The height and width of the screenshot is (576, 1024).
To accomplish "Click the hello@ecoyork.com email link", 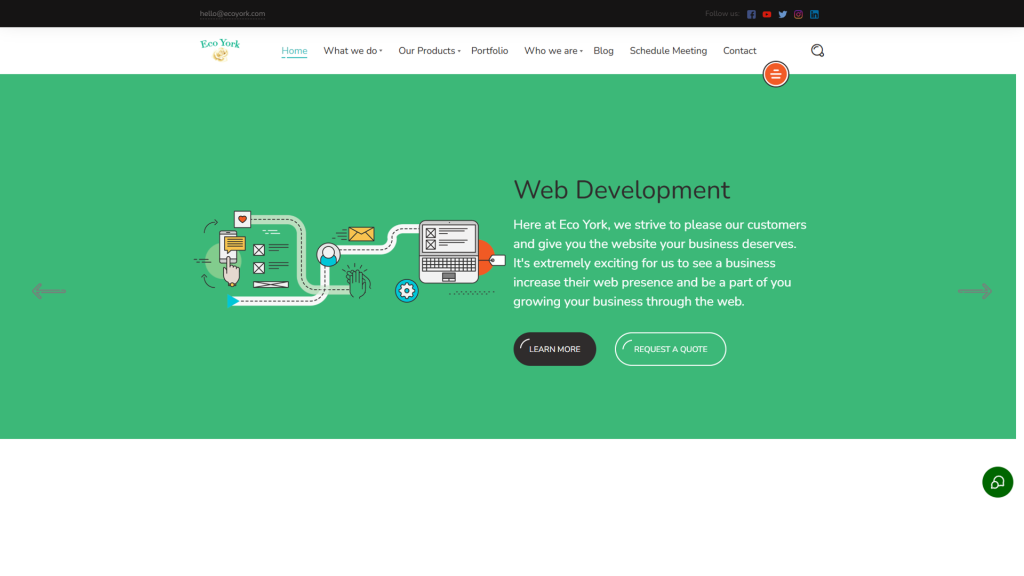I will pyautogui.click(x=232, y=14).
